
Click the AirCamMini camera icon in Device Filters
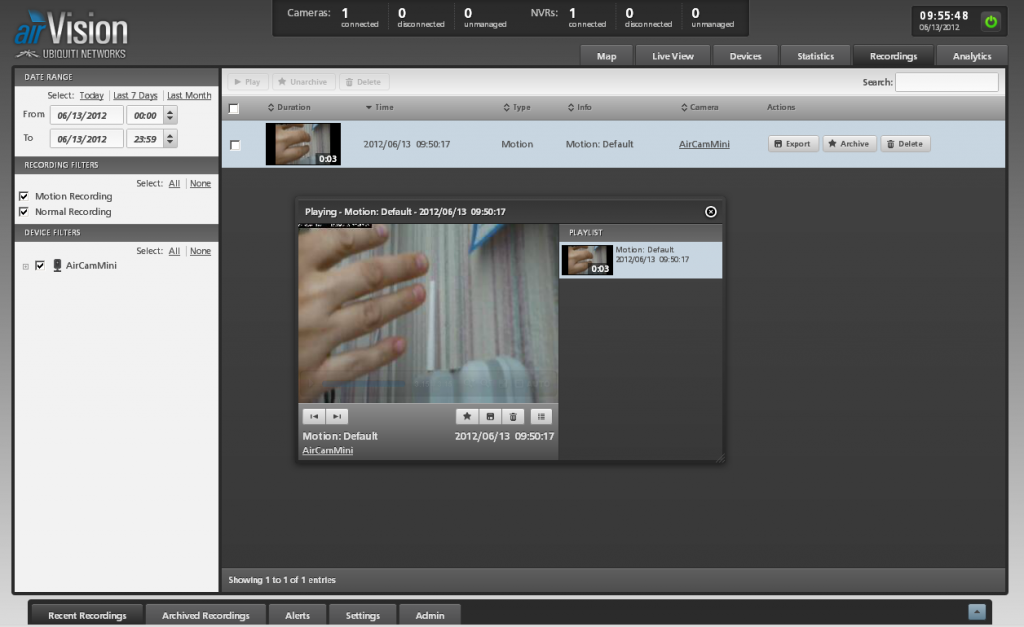pyautogui.click(x=57, y=265)
